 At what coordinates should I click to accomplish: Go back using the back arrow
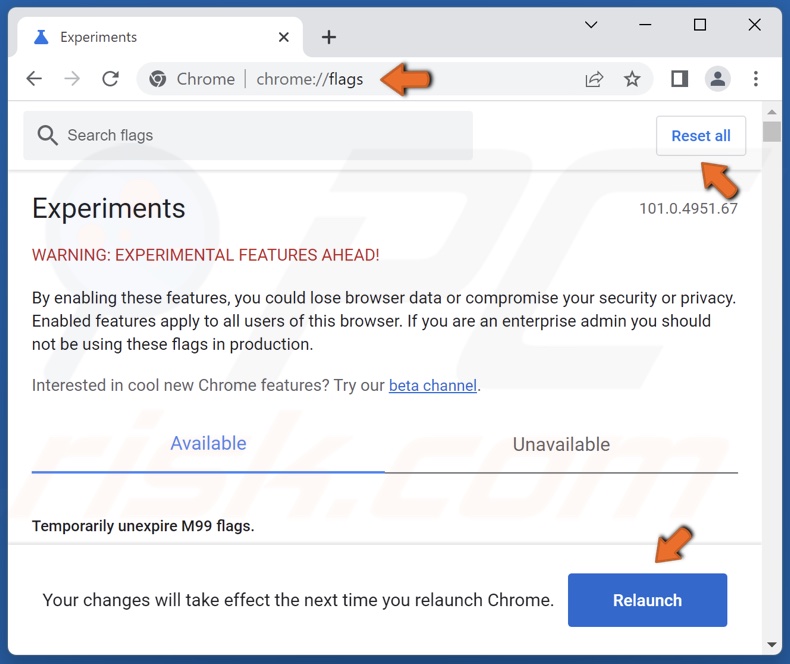point(34,79)
